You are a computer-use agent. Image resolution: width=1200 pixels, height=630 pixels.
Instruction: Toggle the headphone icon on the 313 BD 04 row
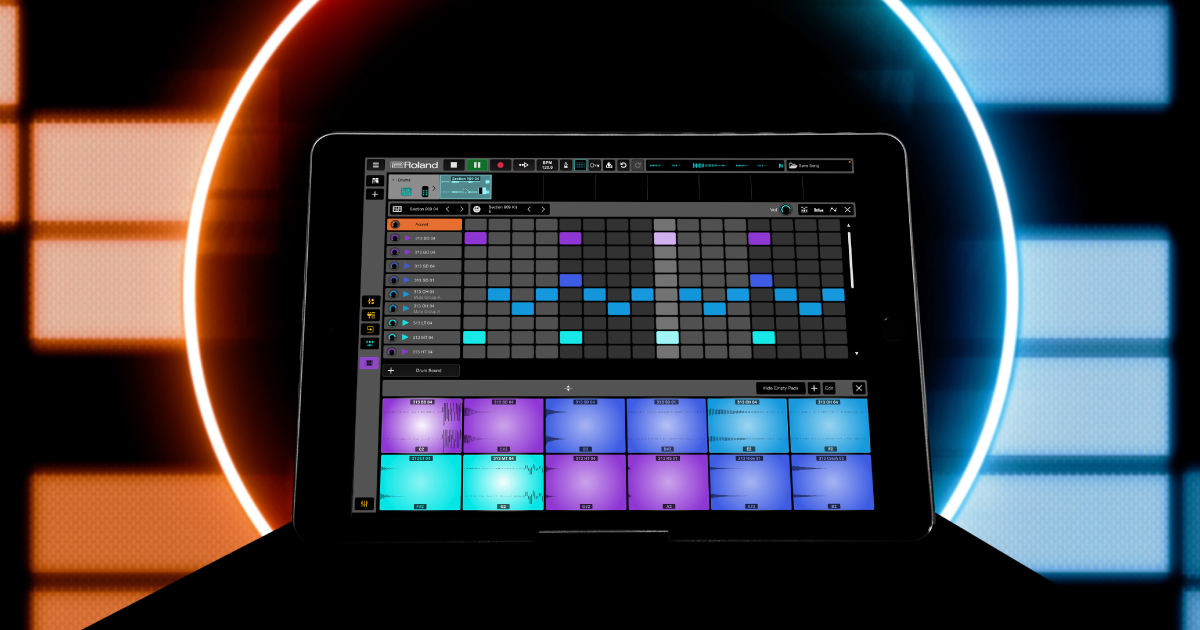[x=393, y=238]
